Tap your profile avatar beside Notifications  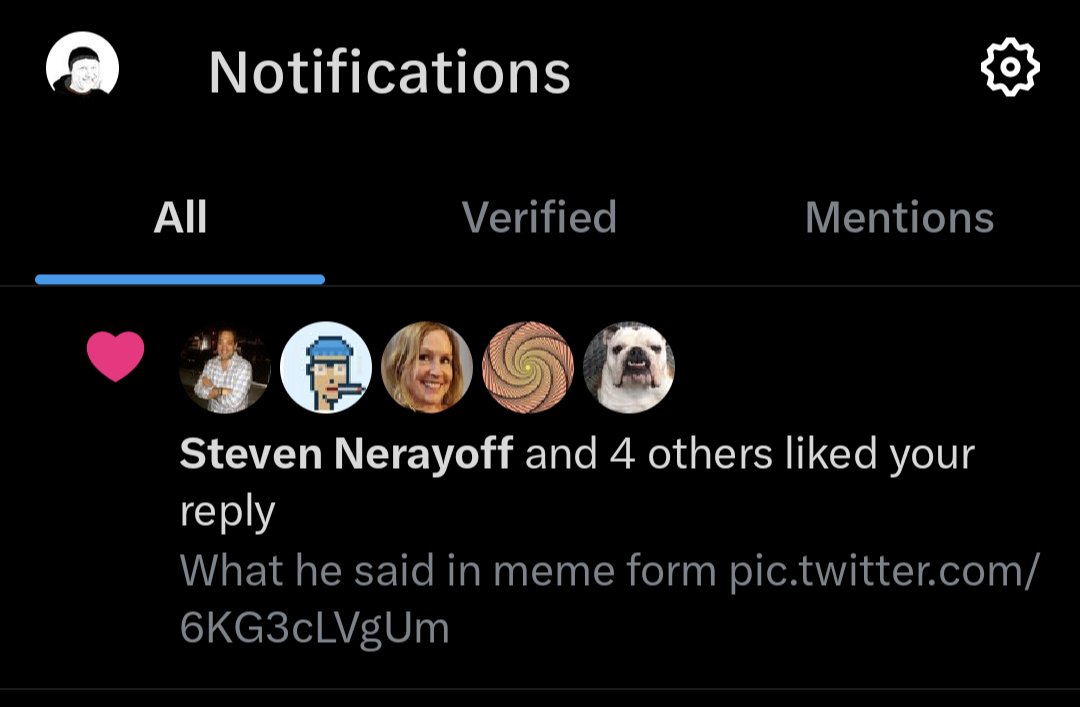(x=83, y=68)
